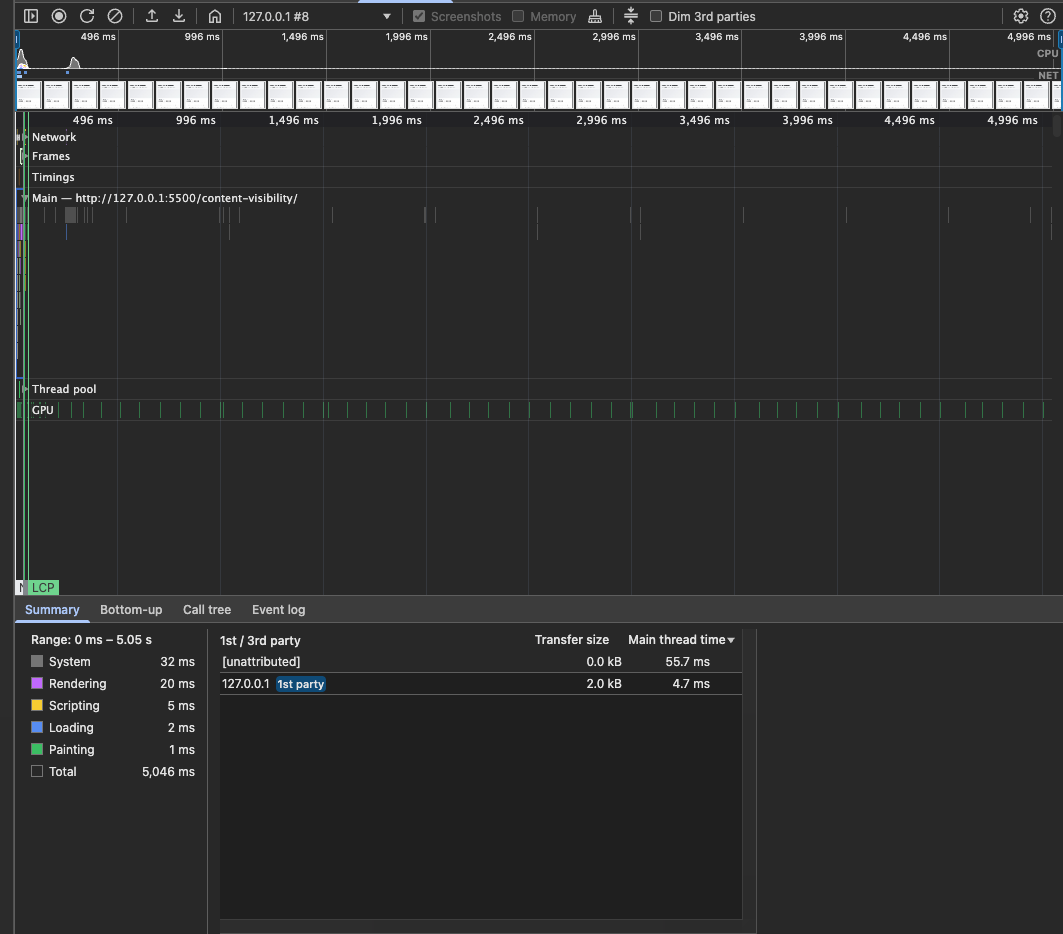Toggle the Screenshots checkbox

[419, 16]
